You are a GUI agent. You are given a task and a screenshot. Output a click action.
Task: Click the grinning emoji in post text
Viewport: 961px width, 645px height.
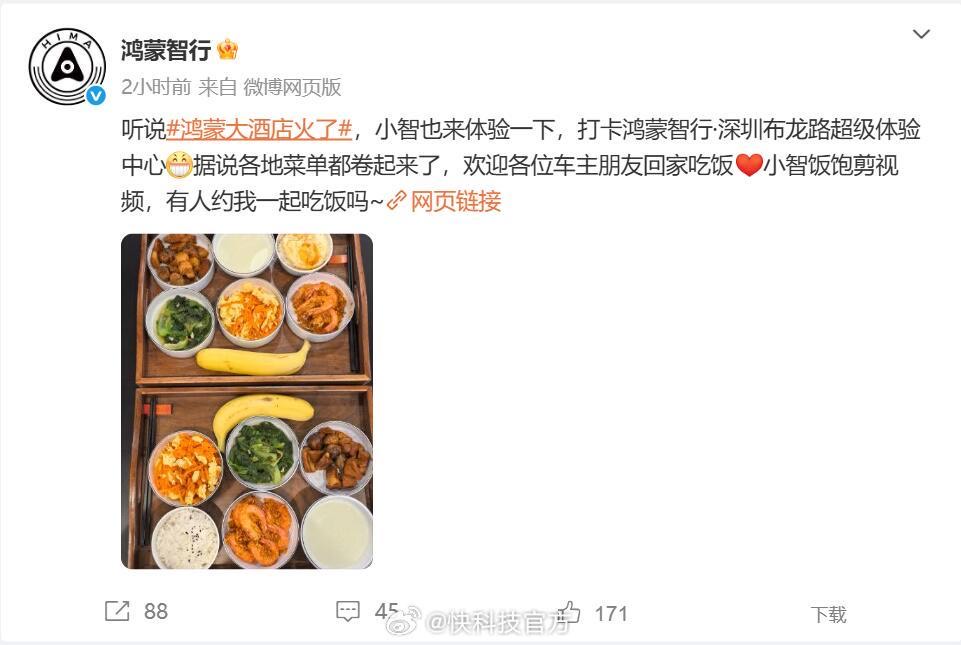click(179, 165)
